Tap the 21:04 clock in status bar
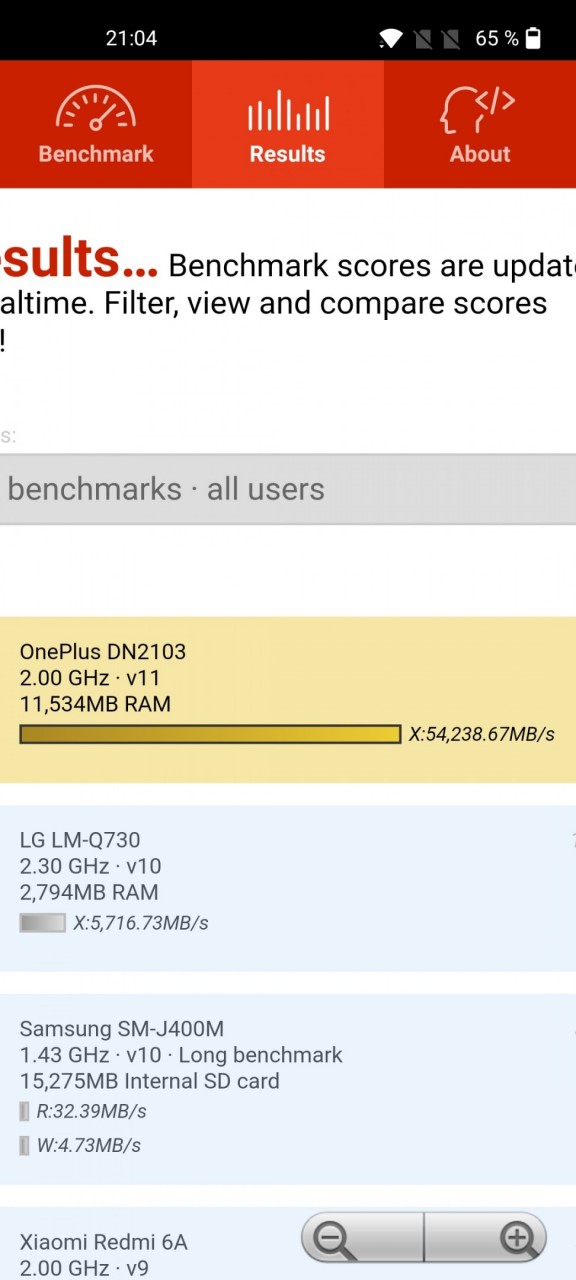 [131, 38]
